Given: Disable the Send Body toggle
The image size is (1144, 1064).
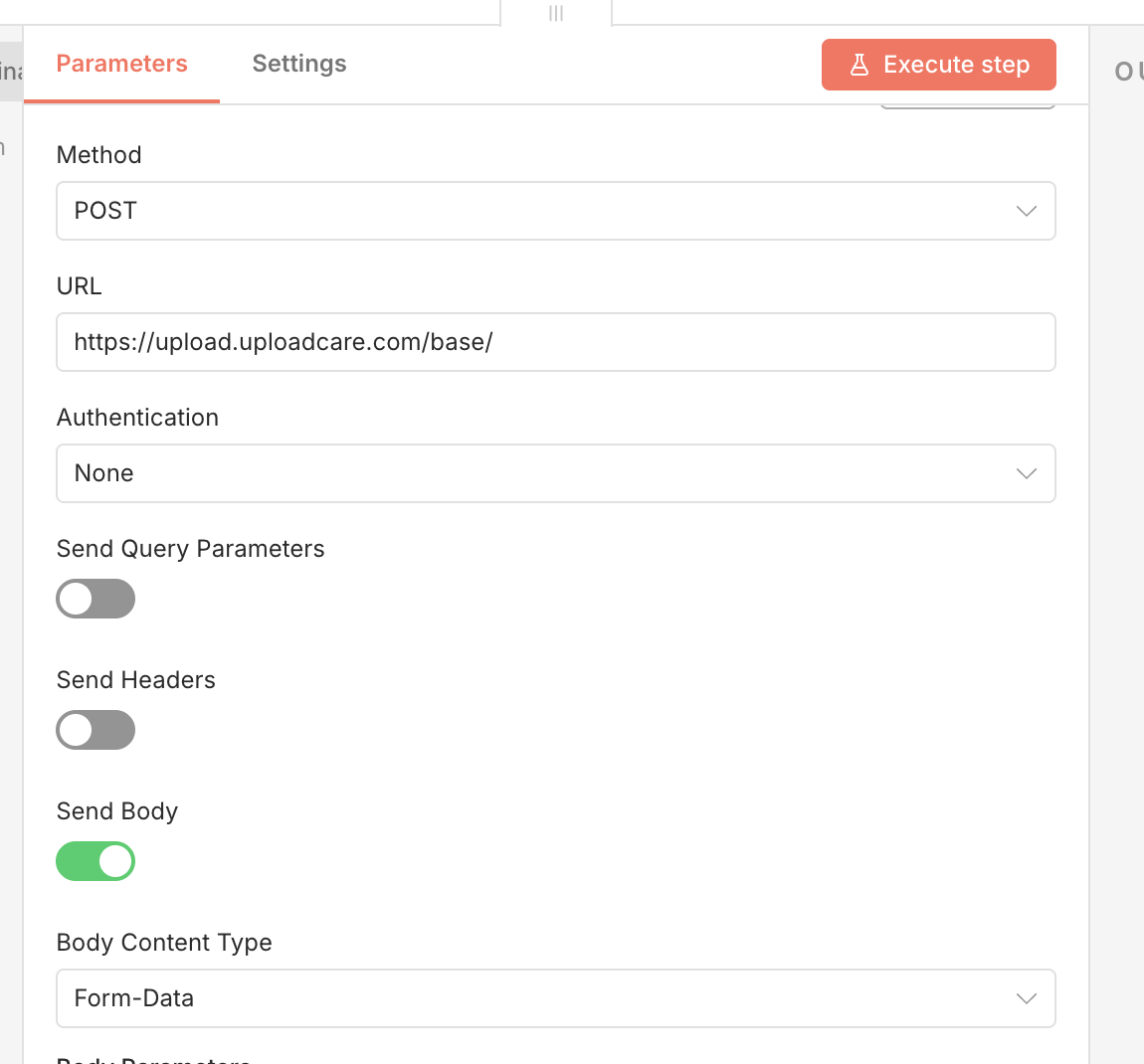Looking at the screenshot, I should click(x=95, y=861).
